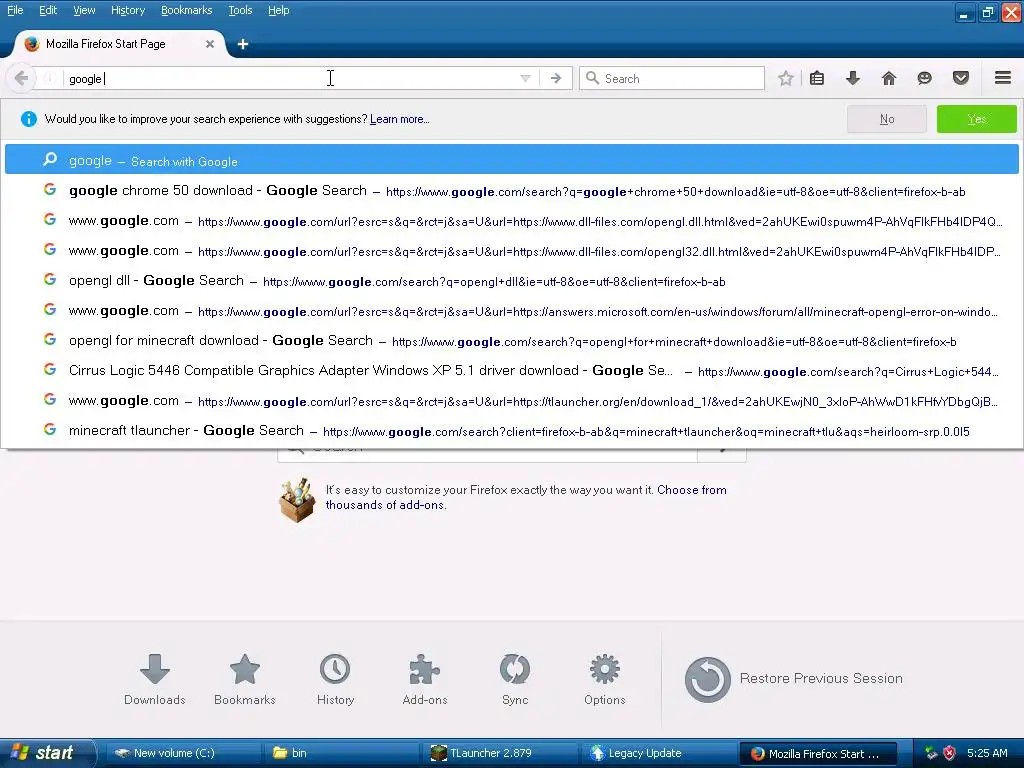Open a new tab with plus button
The width and height of the screenshot is (1024, 768).
pos(242,44)
